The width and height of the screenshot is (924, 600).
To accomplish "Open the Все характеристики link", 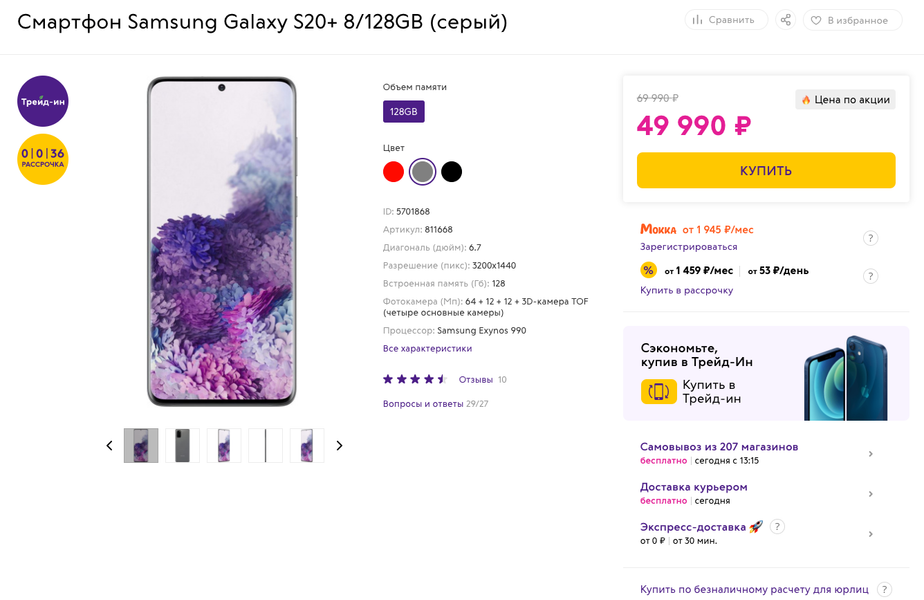I will (427, 349).
